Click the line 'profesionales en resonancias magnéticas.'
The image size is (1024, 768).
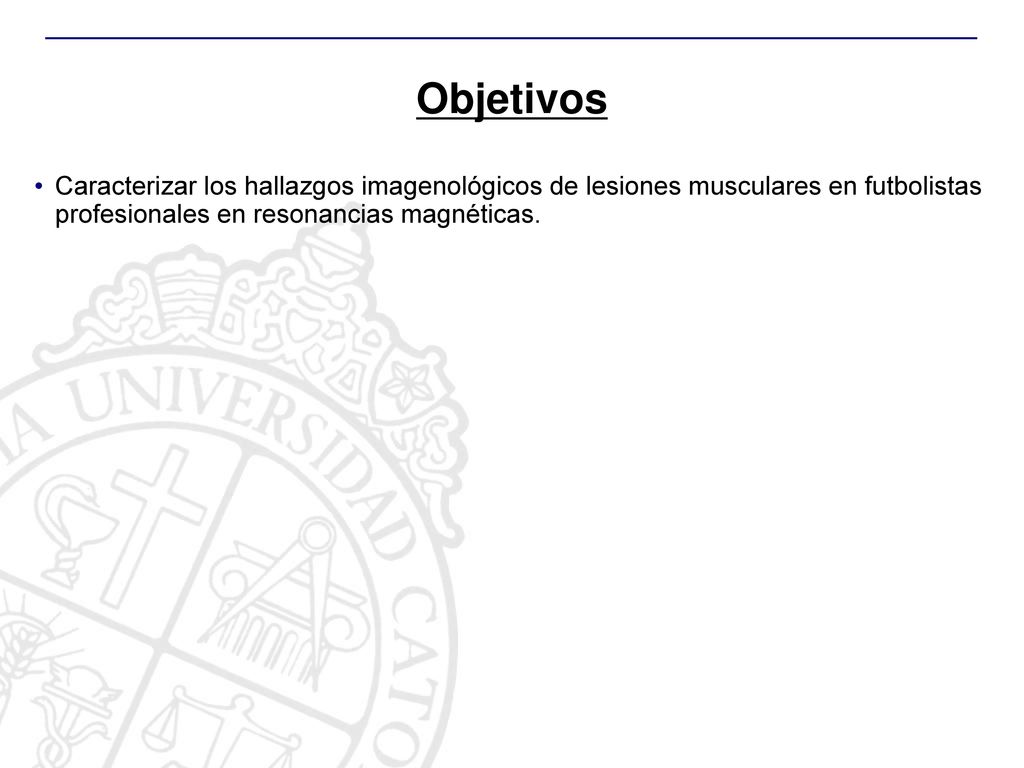click(298, 214)
